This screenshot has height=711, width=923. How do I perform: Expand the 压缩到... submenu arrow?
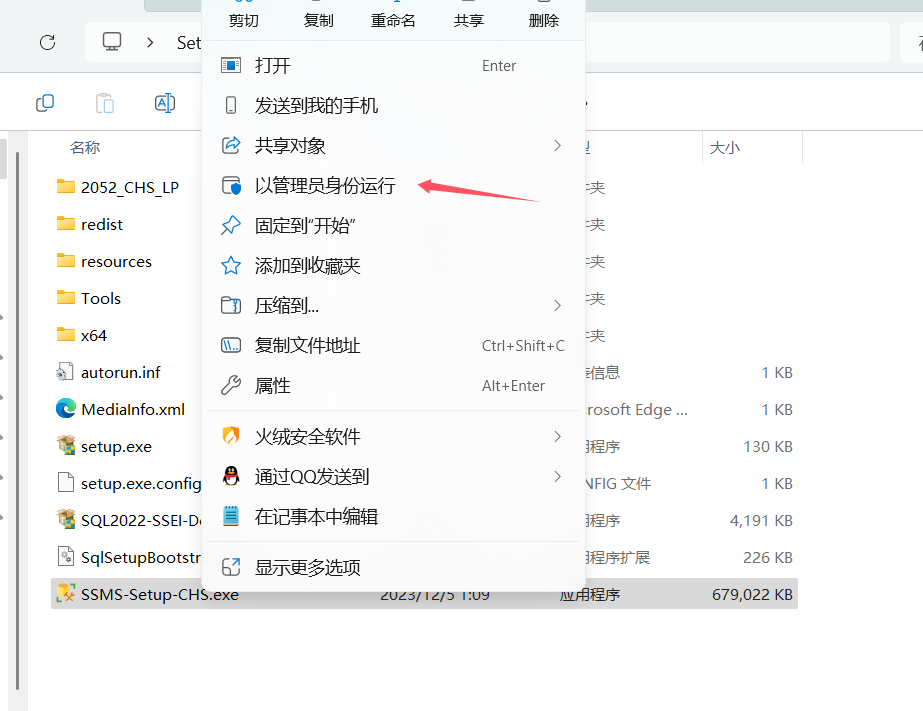tap(557, 305)
